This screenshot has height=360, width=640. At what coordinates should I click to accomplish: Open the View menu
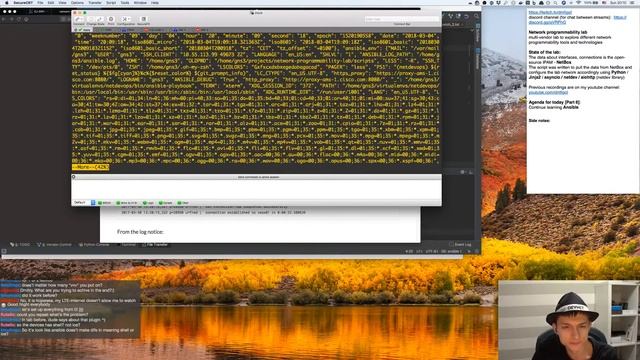[62, 2]
